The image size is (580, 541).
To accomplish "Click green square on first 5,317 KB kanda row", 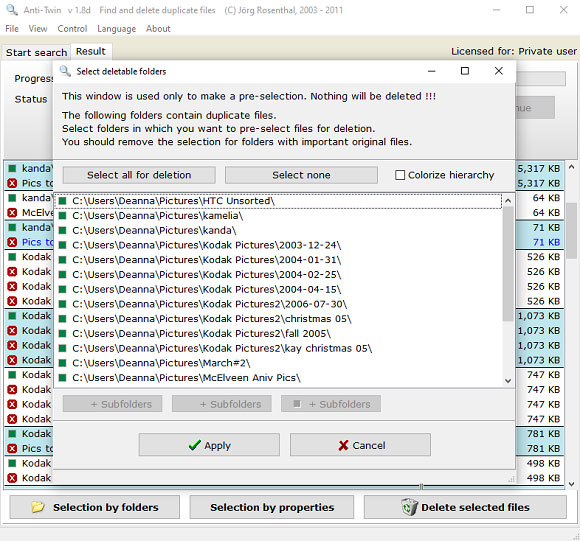I will click(x=12, y=168).
